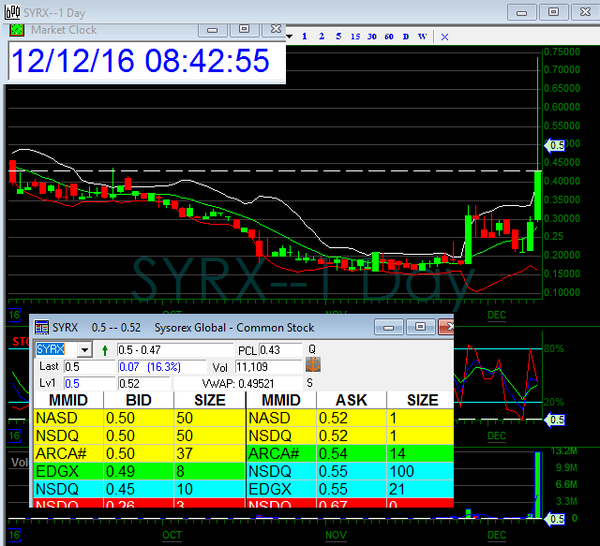This screenshot has height=546, width=600.
Task: Set chart interval to 15 minutes
Action: click(356, 36)
